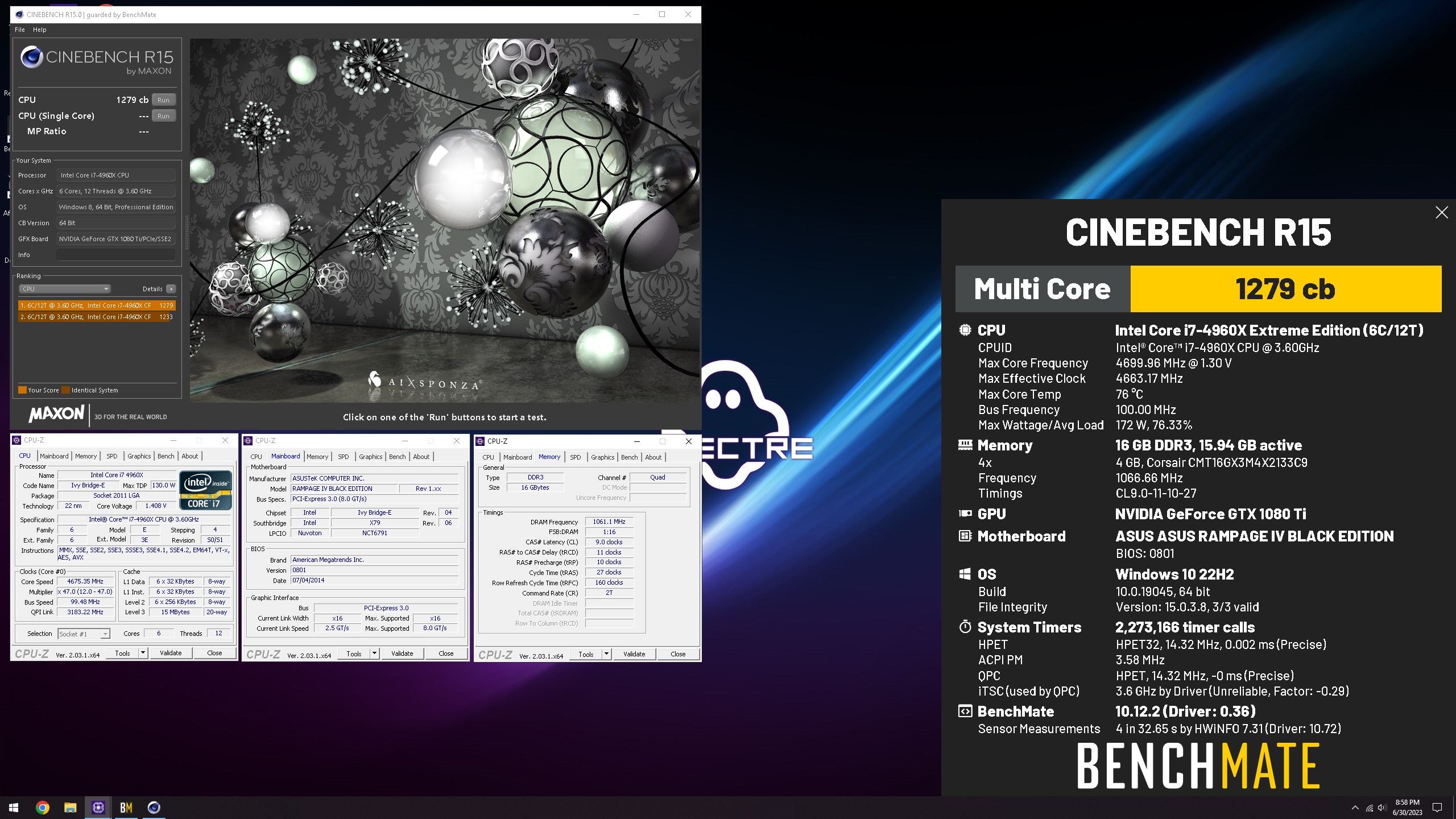Screen dimensions: 1456x819
Task: Close the BenchMate result overlay
Action: (x=1442, y=213)
